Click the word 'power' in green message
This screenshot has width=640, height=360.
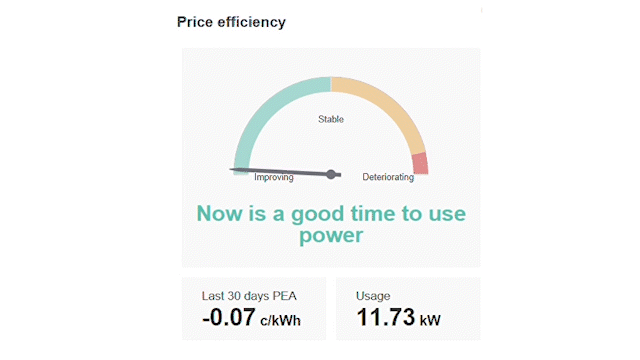point(331,236)
